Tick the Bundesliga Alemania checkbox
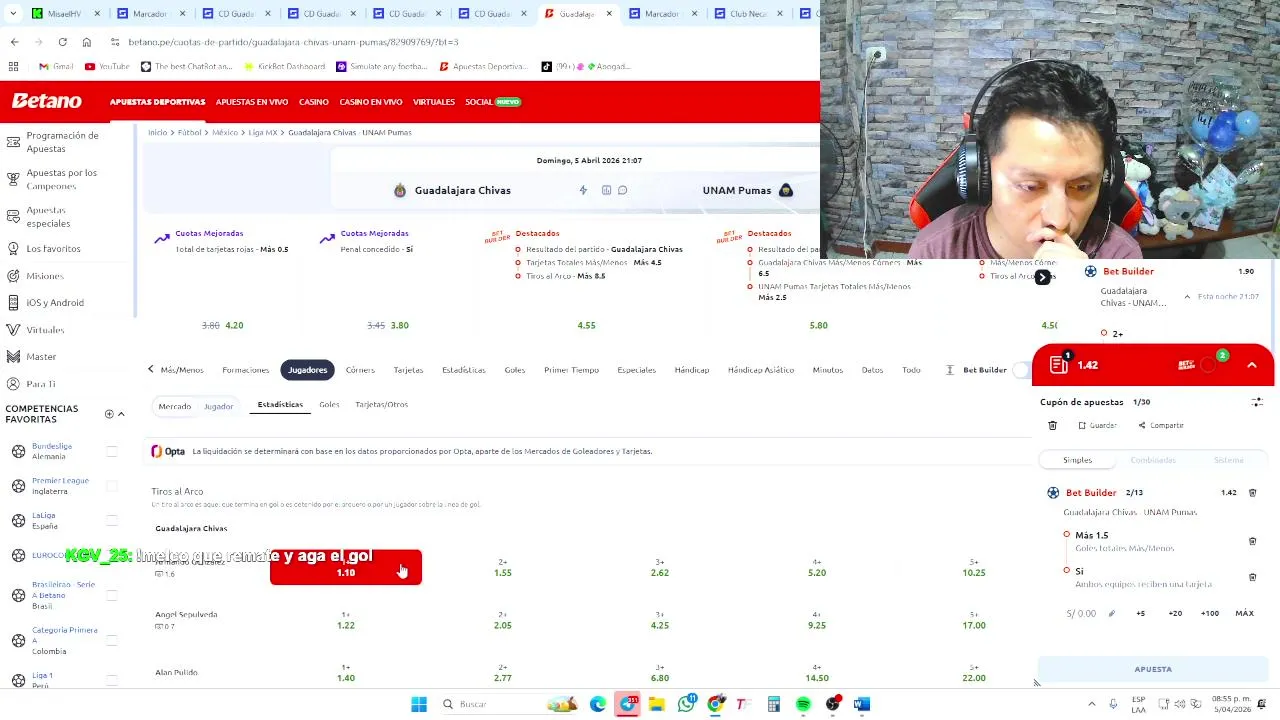1280x720 pixels. pos(112,451)
